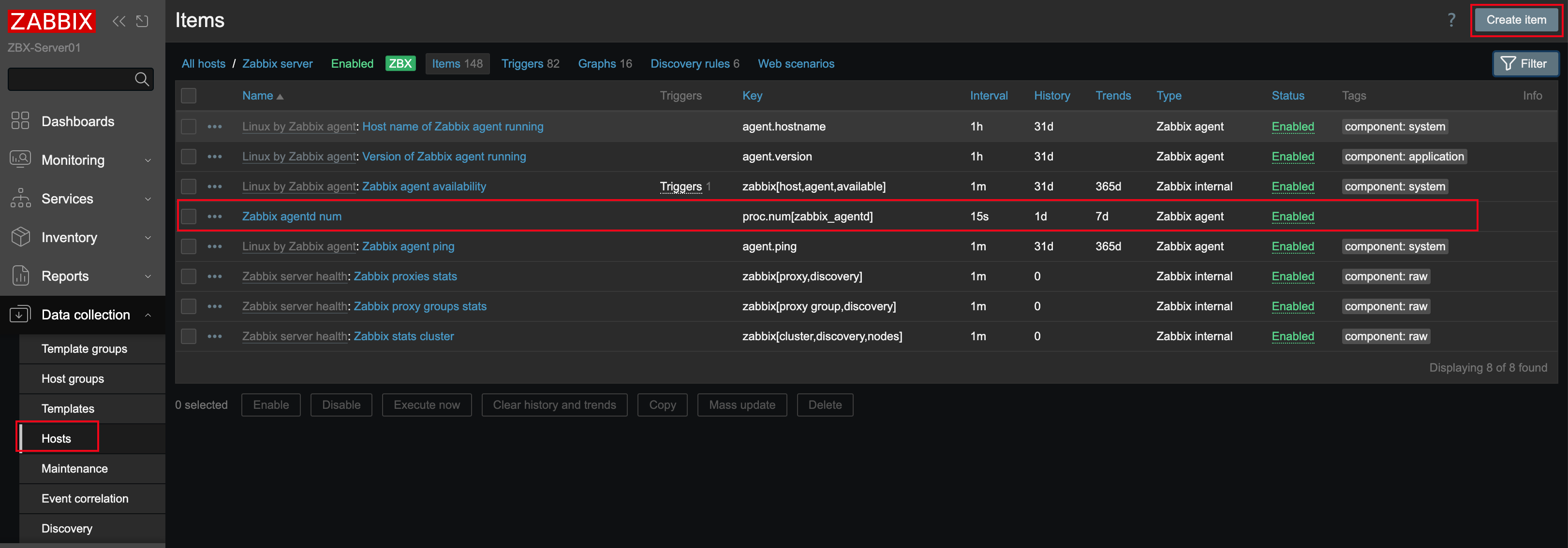Collapse sidebar with double chevron icon
This screenshot has width=1568, height=548.
[x=118, y=21]
